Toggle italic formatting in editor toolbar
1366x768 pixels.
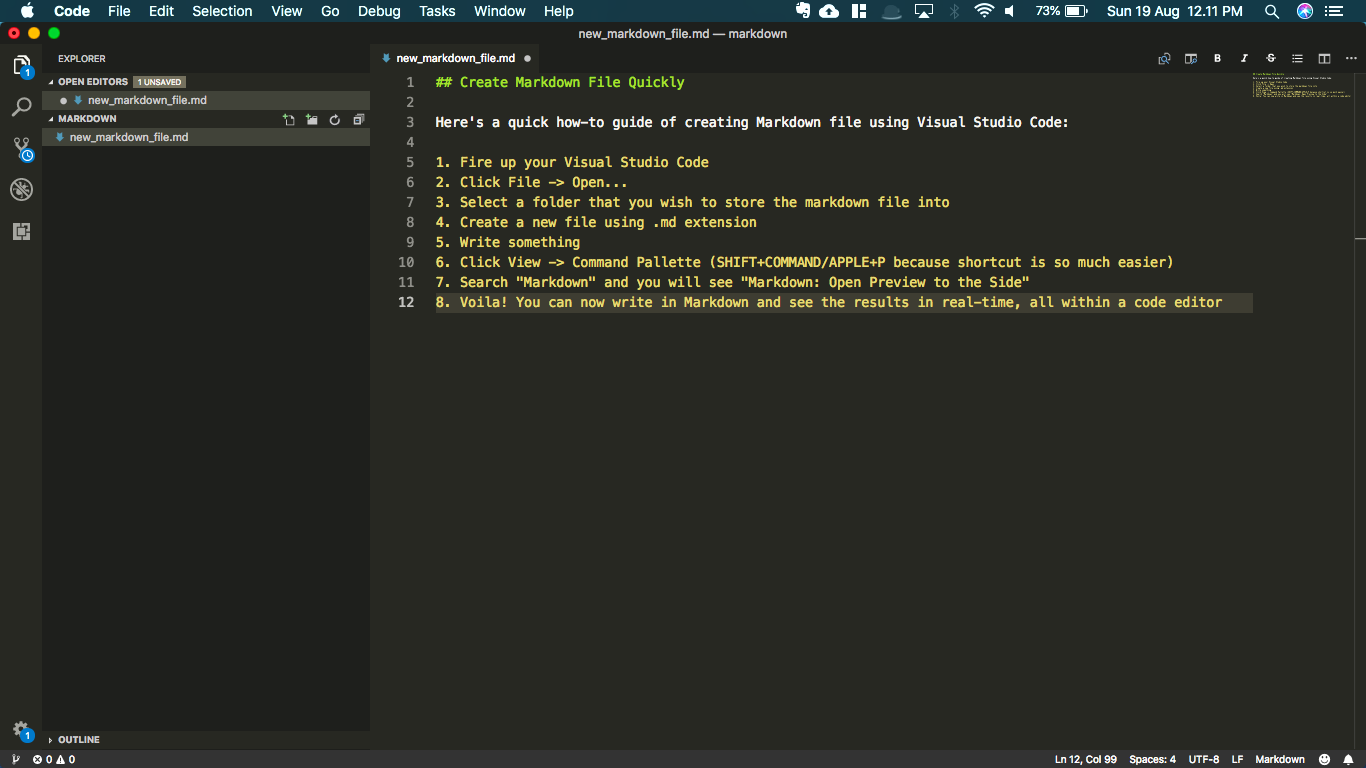1244,59
